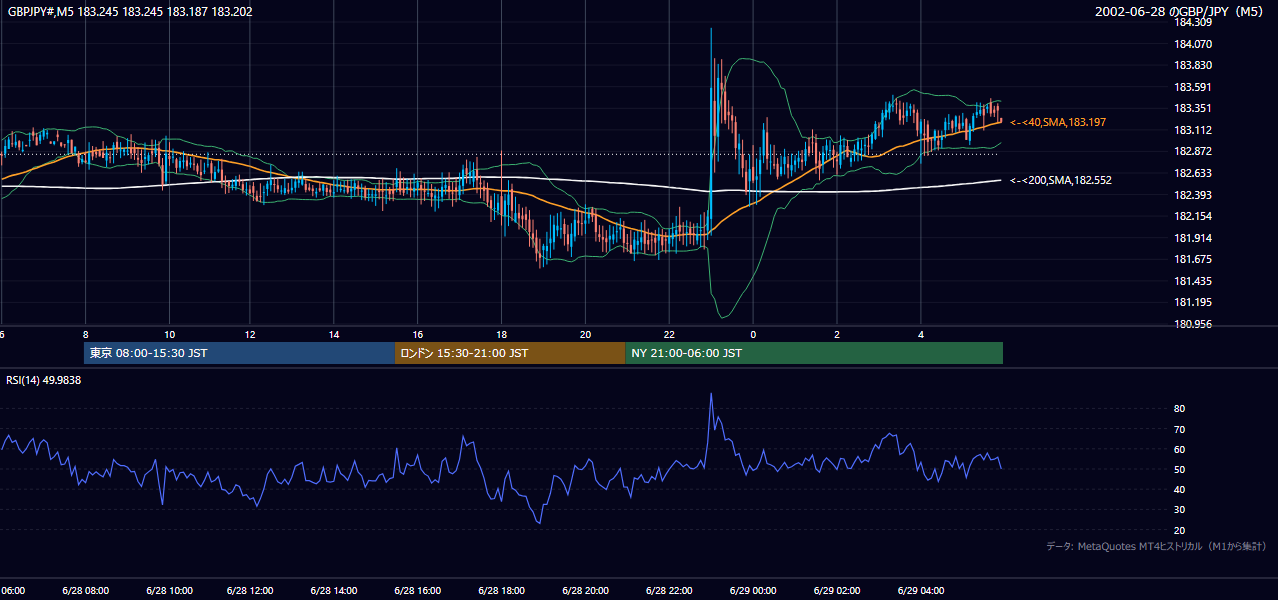Screen dimensions: 1278x600
Task: Click the RSI axis value 50
Action: (1180, 469)
